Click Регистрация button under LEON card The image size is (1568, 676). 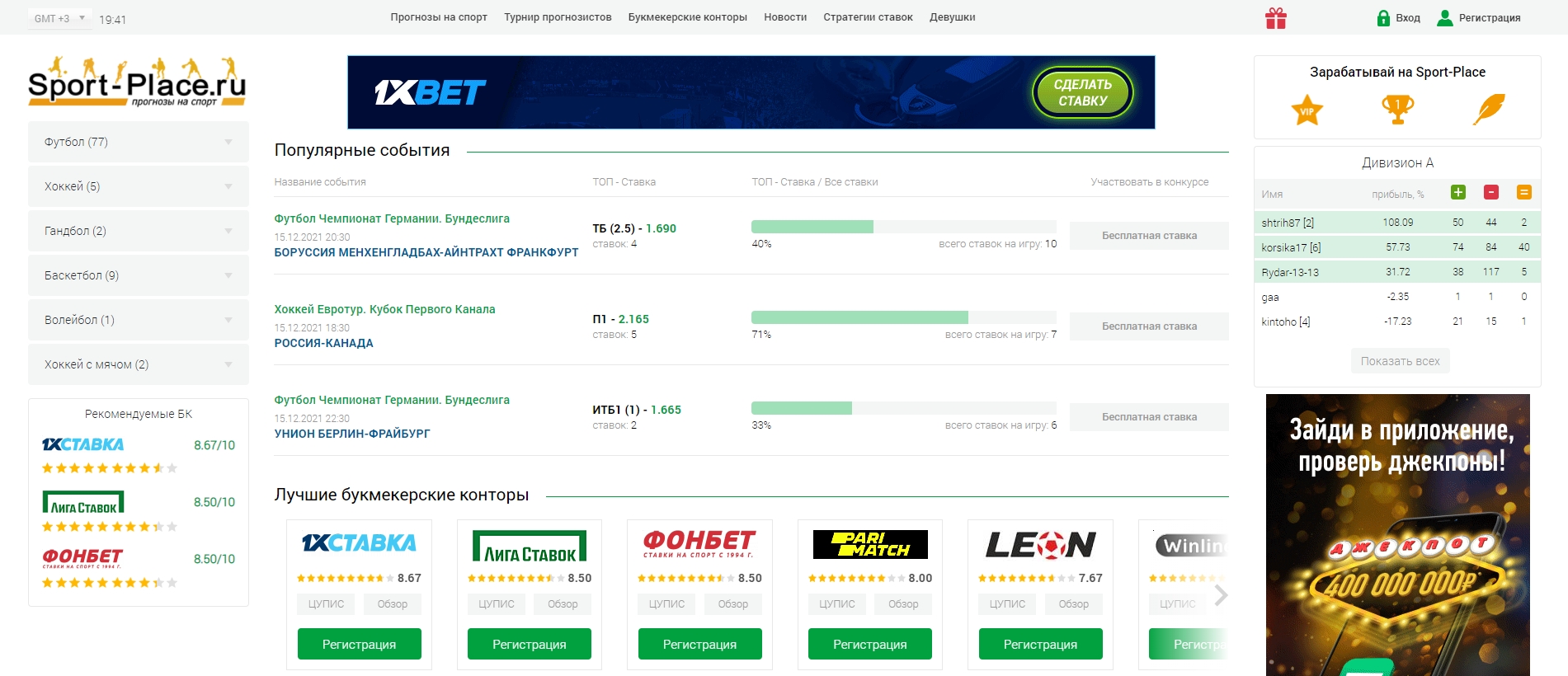1040,644
